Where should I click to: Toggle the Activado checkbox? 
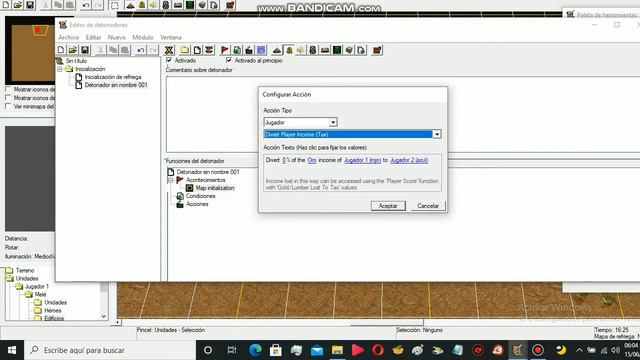click(169, 60)
